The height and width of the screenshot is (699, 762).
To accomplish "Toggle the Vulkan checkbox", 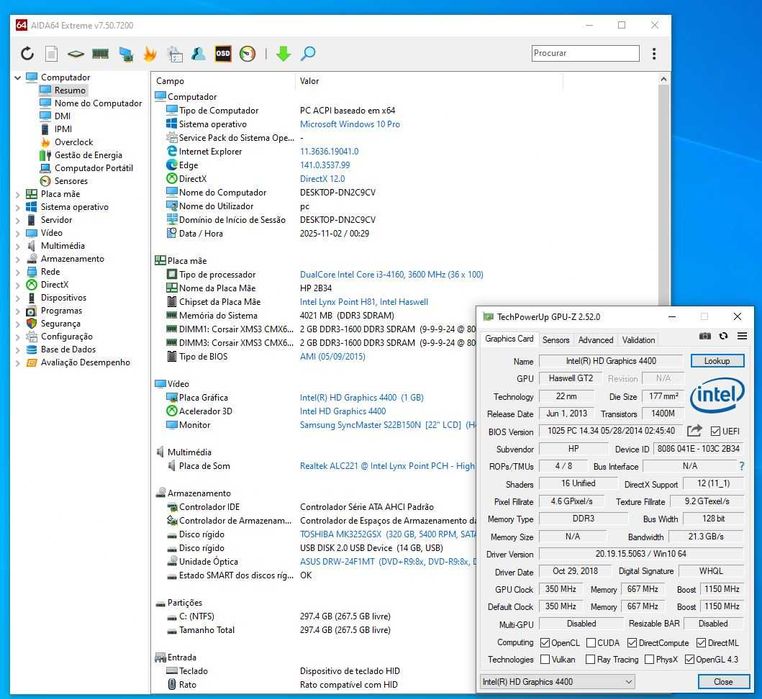I will tap(545, 660).
